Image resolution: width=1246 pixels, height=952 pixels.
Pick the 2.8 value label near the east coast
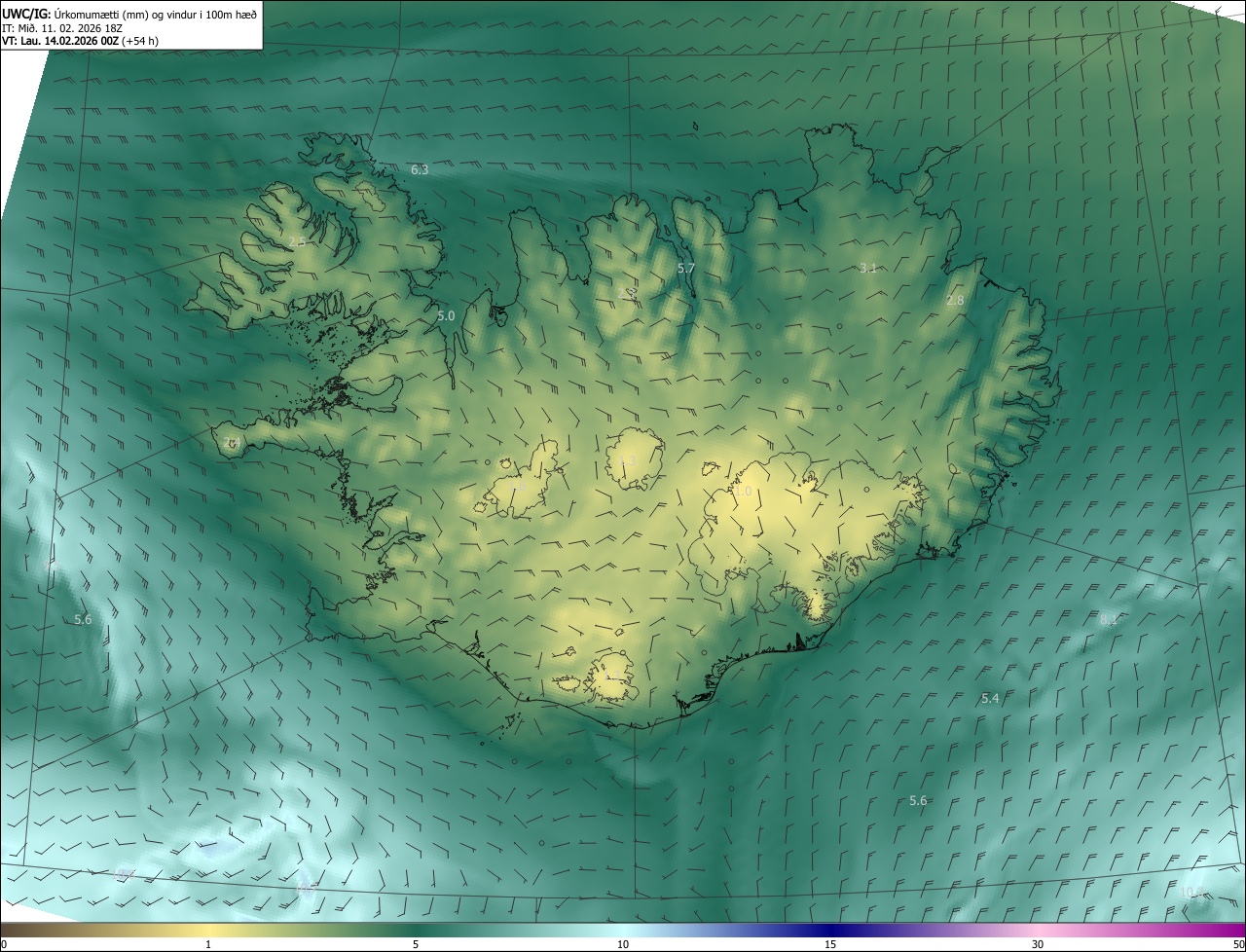(x=955, y=301)
